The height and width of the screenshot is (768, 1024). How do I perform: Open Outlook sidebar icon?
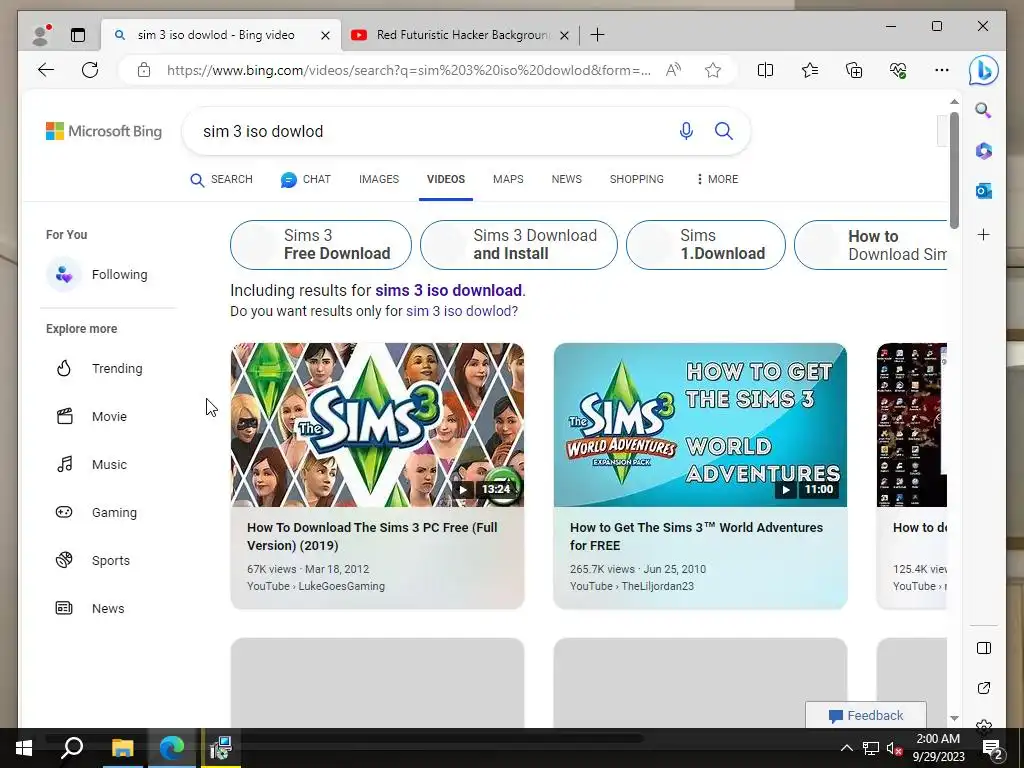point(984,191)
